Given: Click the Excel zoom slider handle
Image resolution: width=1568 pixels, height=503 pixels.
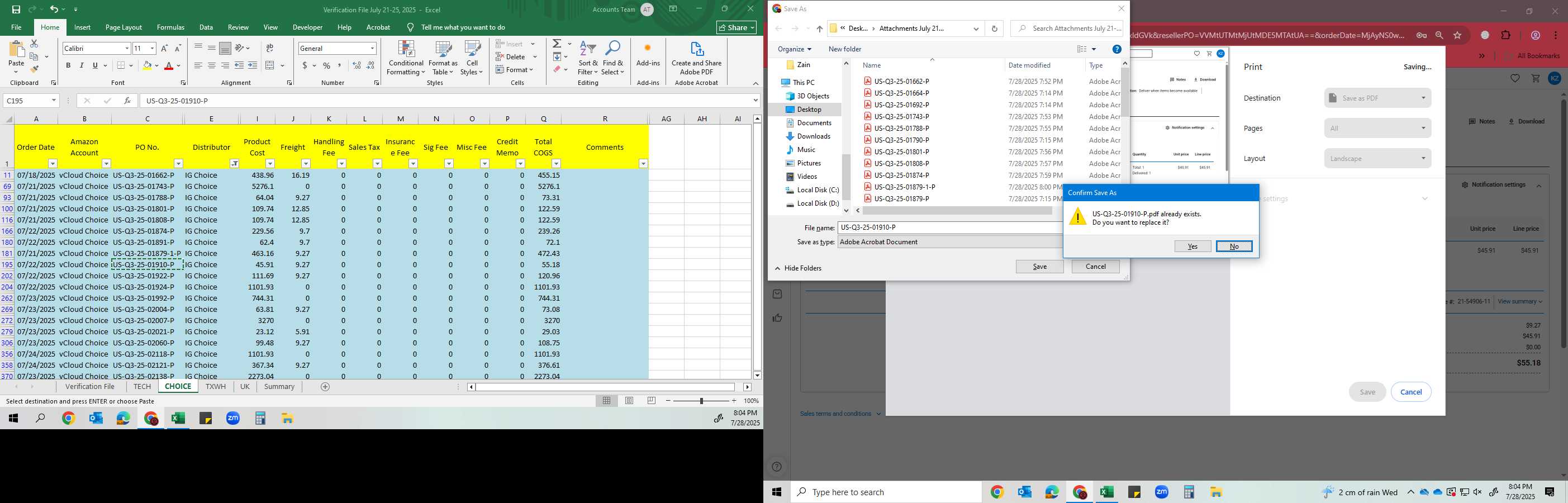Looking at the screenshot, I should pyautogui.click(x=701, y=401).
